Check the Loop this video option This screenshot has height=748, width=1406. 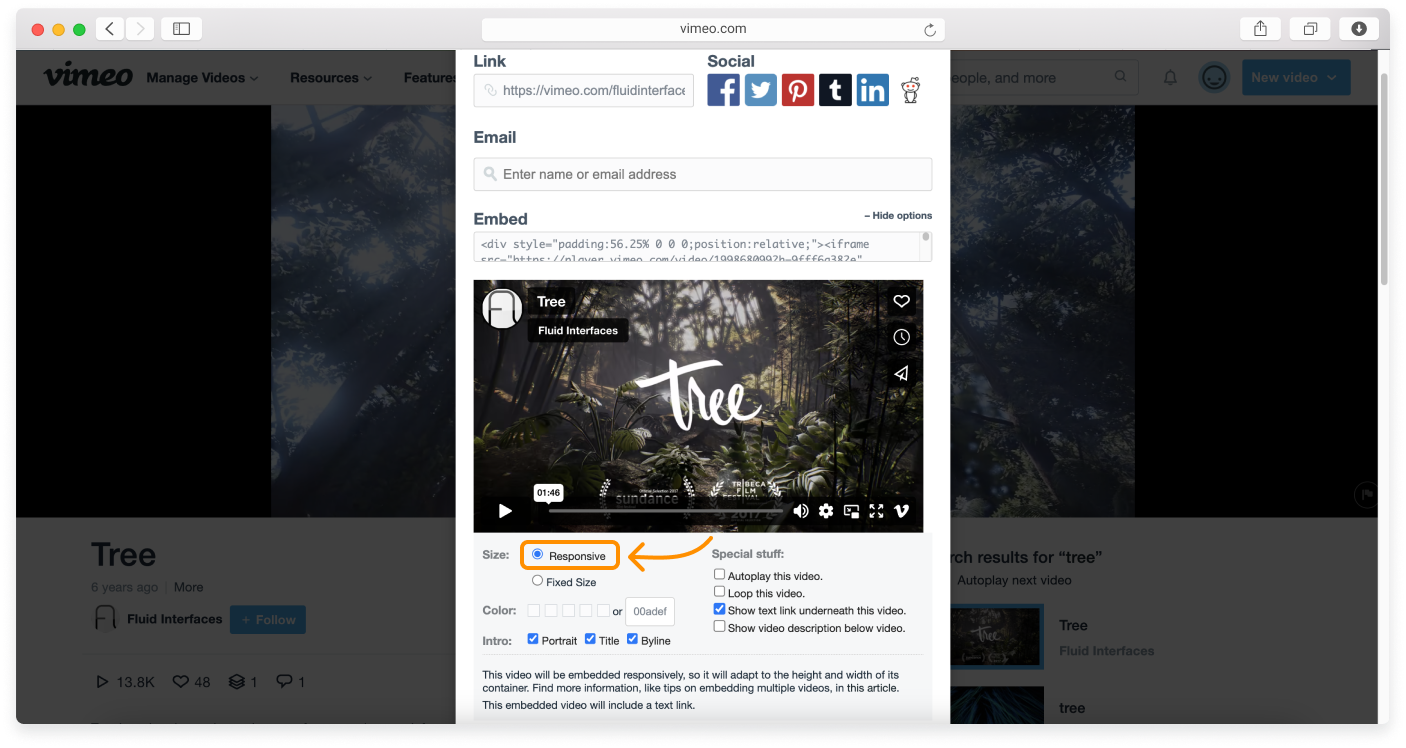pos(719,591)
